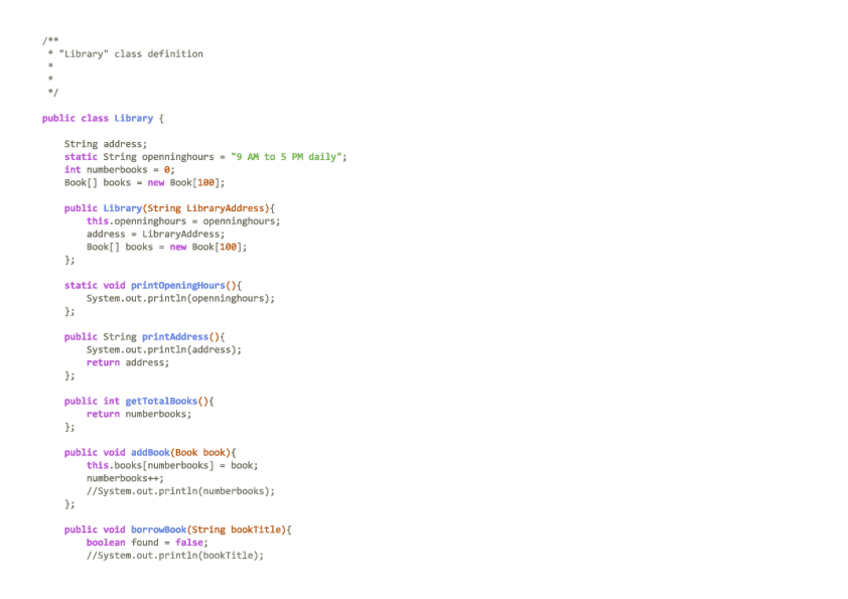Click the commented-out println(numberbooks) line
This screenshot has height=599, width=848.
click(180, 491)
